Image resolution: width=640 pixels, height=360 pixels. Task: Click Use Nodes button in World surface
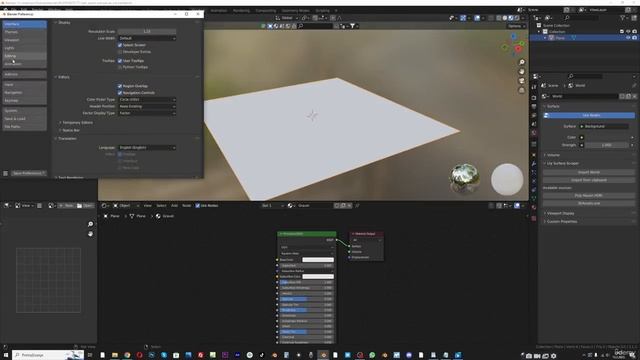589,116
